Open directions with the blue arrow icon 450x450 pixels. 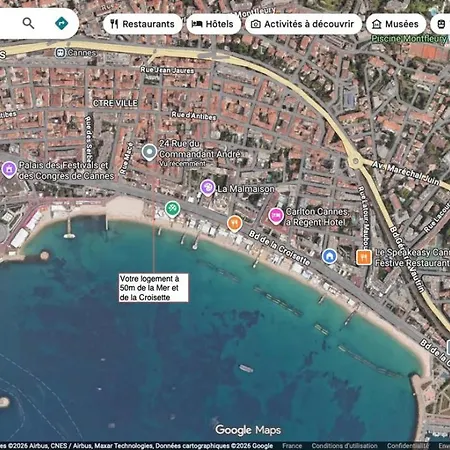[x=61, y=23]
